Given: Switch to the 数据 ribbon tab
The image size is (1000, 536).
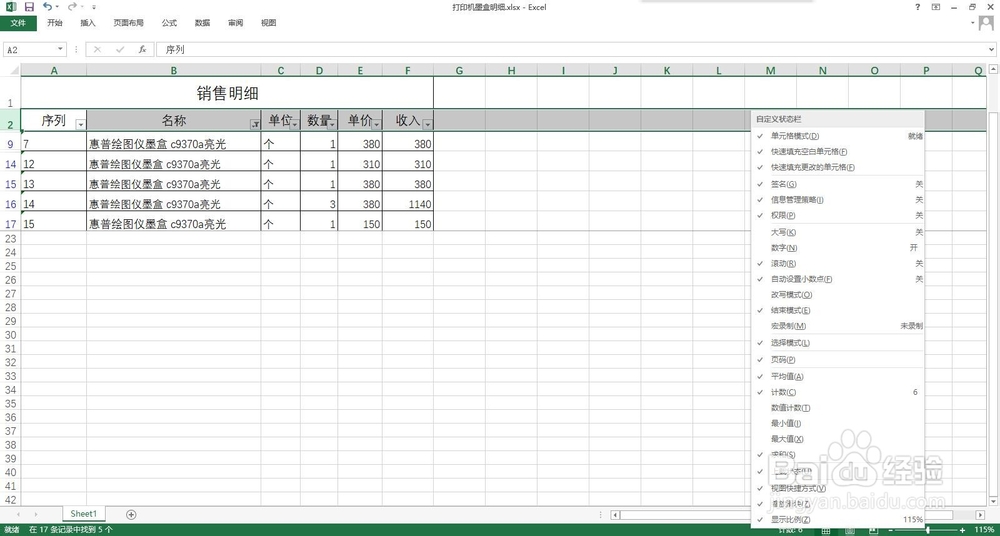Looking at the screenshot, I should point(202,23).
